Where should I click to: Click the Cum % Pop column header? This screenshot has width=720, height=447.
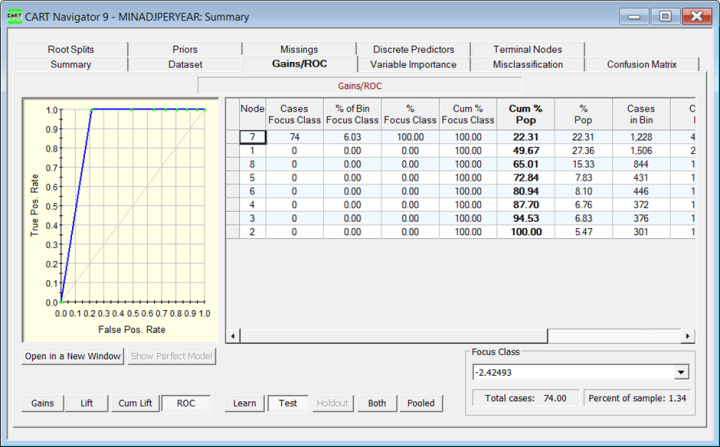pos(525,114)
